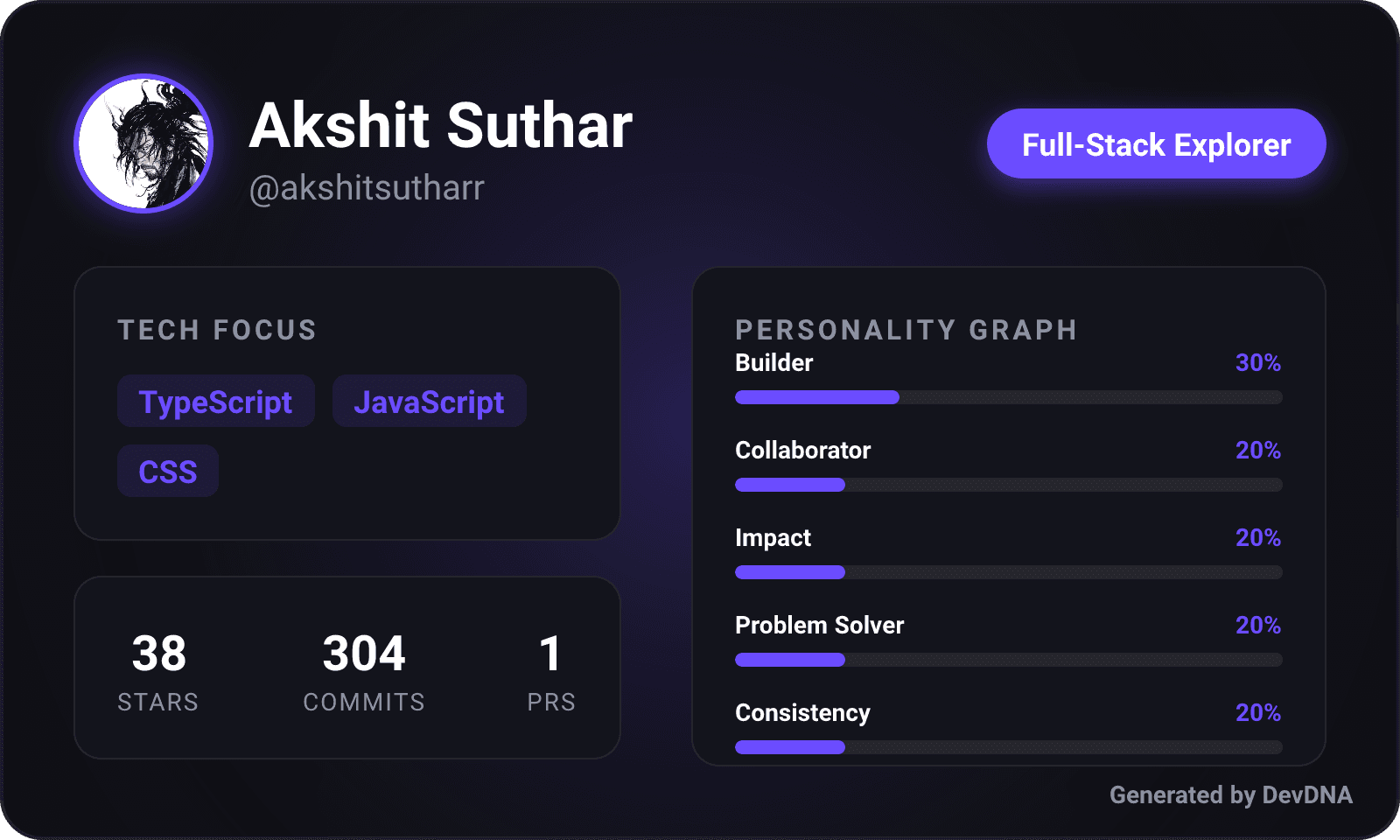Click the Akshit Suthar name heading
This screenshot has width=1400, height=840.
tap(440, 126)
